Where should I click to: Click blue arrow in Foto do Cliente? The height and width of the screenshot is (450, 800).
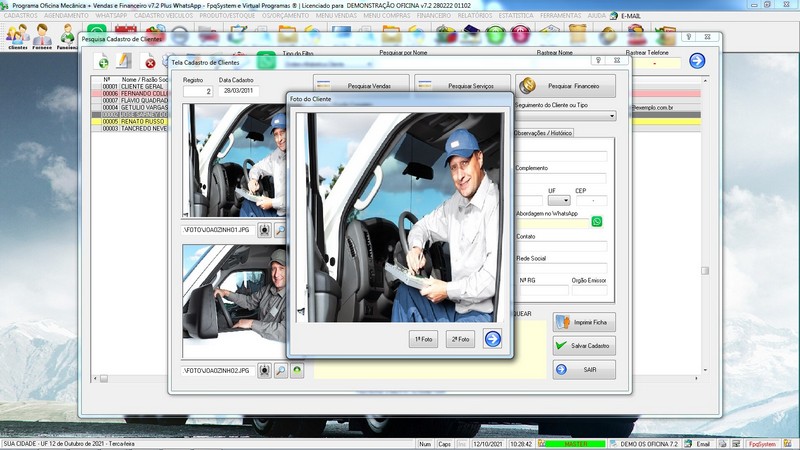[492, 339]
